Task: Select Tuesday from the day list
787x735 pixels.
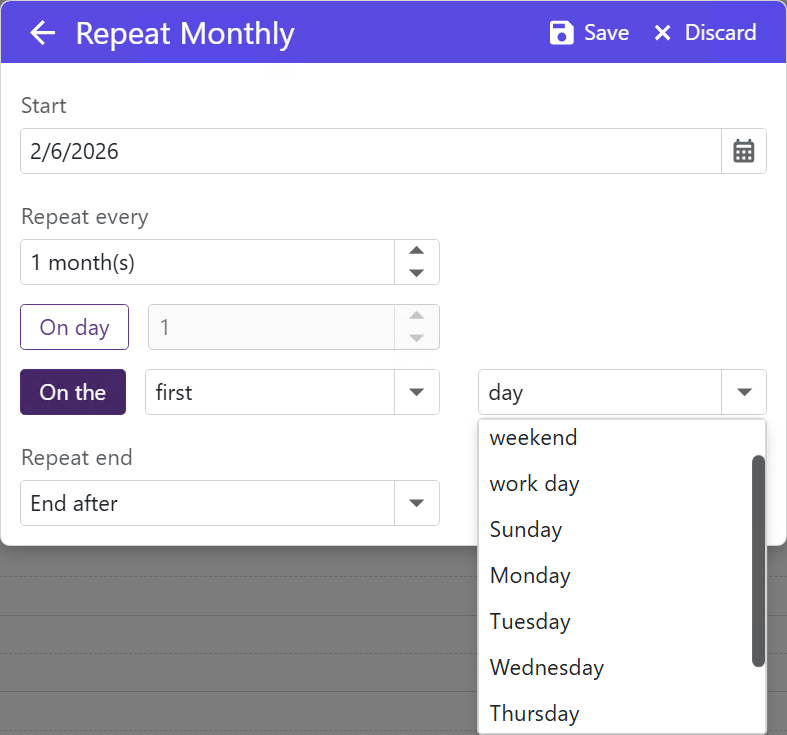Action: 530,622
